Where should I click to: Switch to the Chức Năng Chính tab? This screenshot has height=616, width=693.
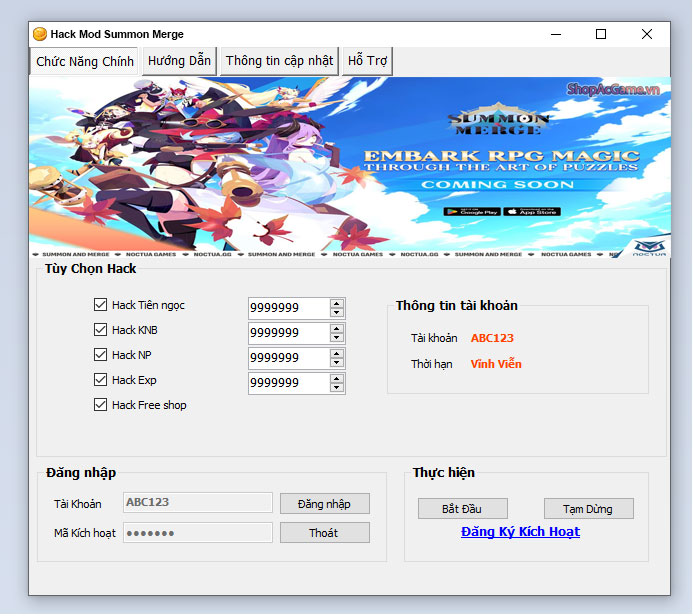tap(84, 61)
